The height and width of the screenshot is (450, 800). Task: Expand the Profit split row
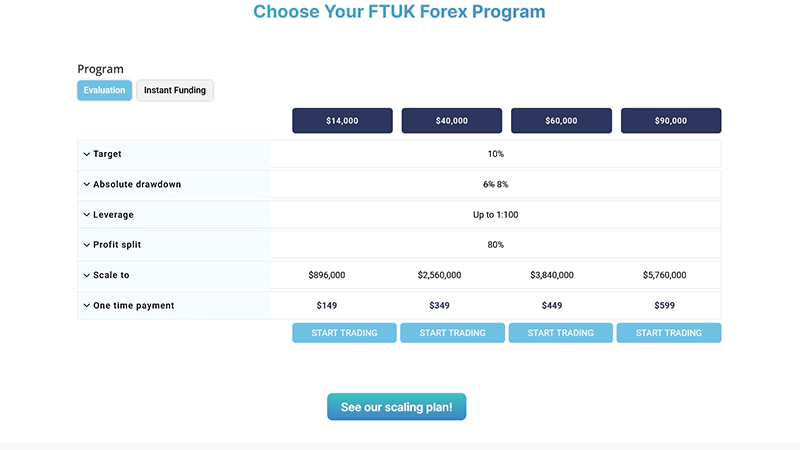[x=87, y=245]
